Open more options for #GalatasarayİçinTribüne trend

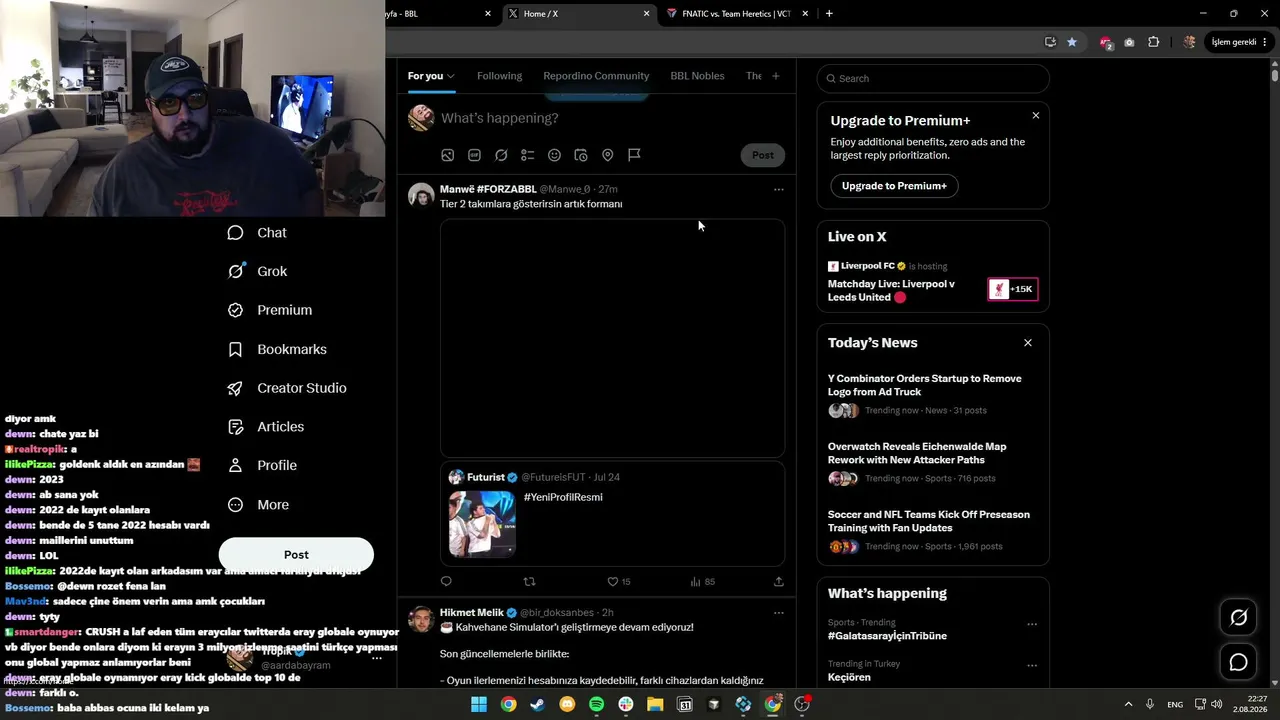pyautogui.click(x=1032, y=624)
